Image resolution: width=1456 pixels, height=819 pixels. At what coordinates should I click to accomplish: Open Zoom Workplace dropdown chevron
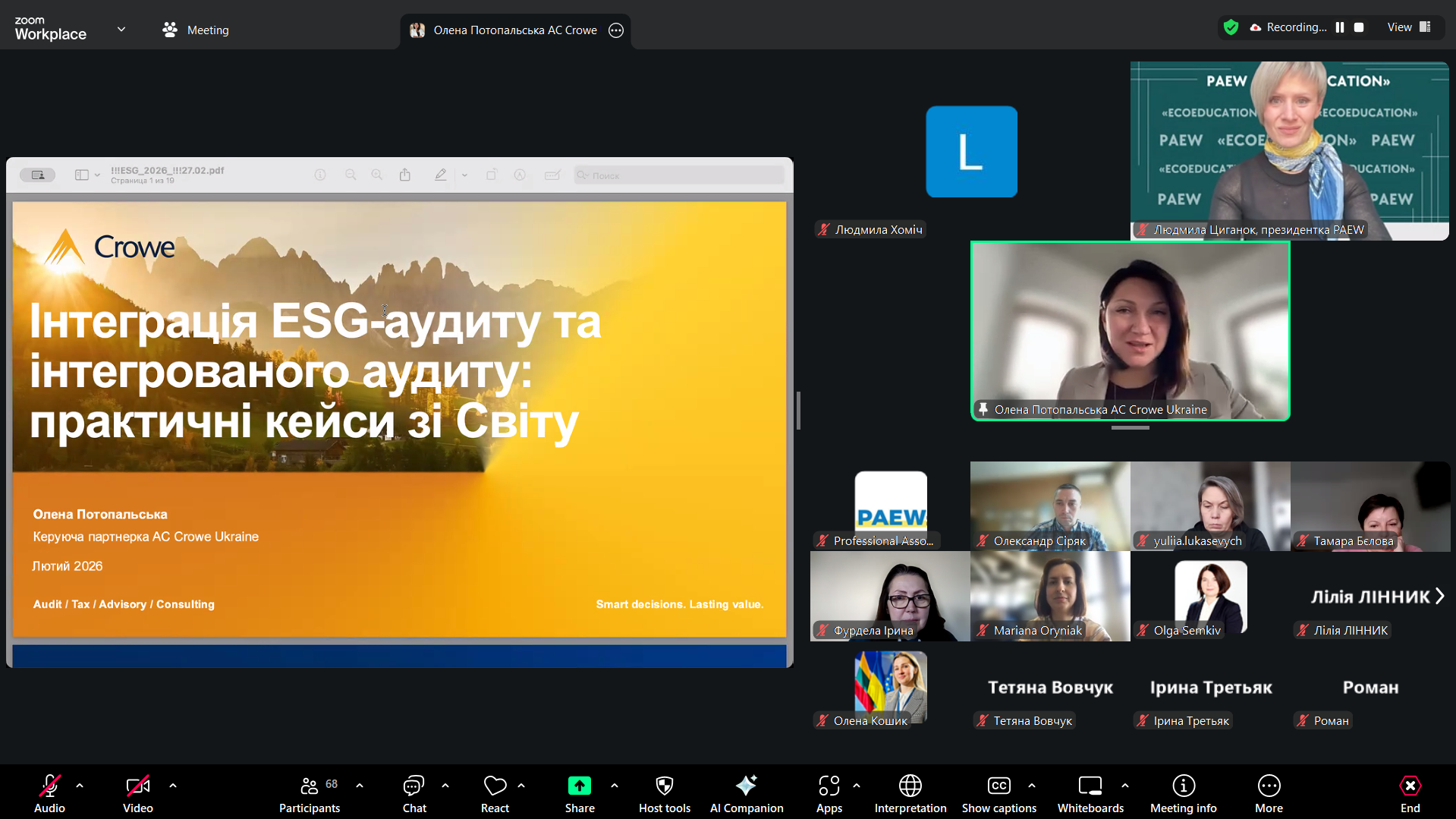coord(121,30)
